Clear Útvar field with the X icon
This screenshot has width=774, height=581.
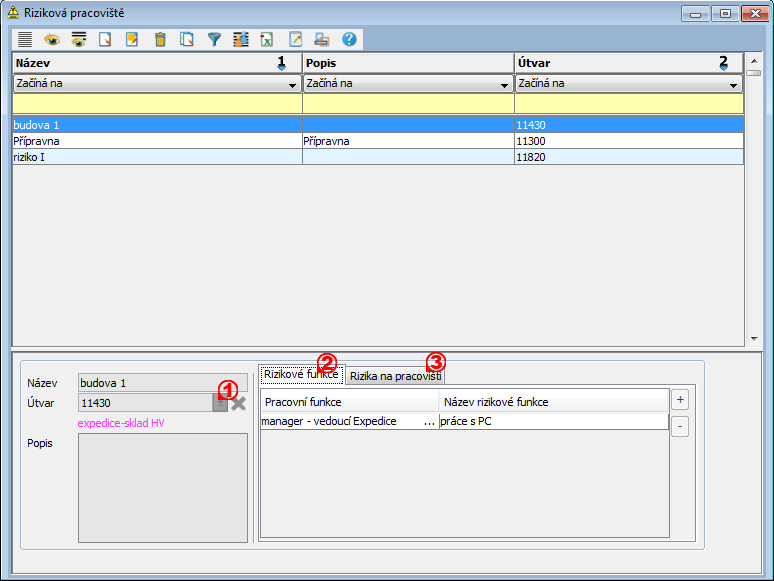[x=238, y=403]
